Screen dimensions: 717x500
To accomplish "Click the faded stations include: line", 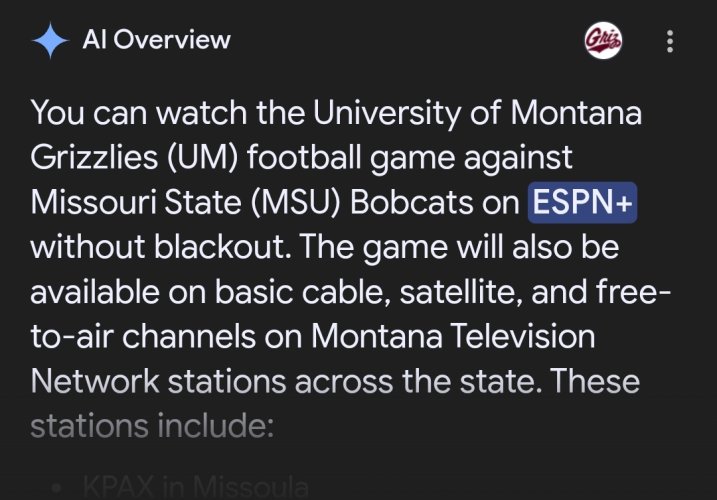I will pyautogui.click(x=152, y=426).
